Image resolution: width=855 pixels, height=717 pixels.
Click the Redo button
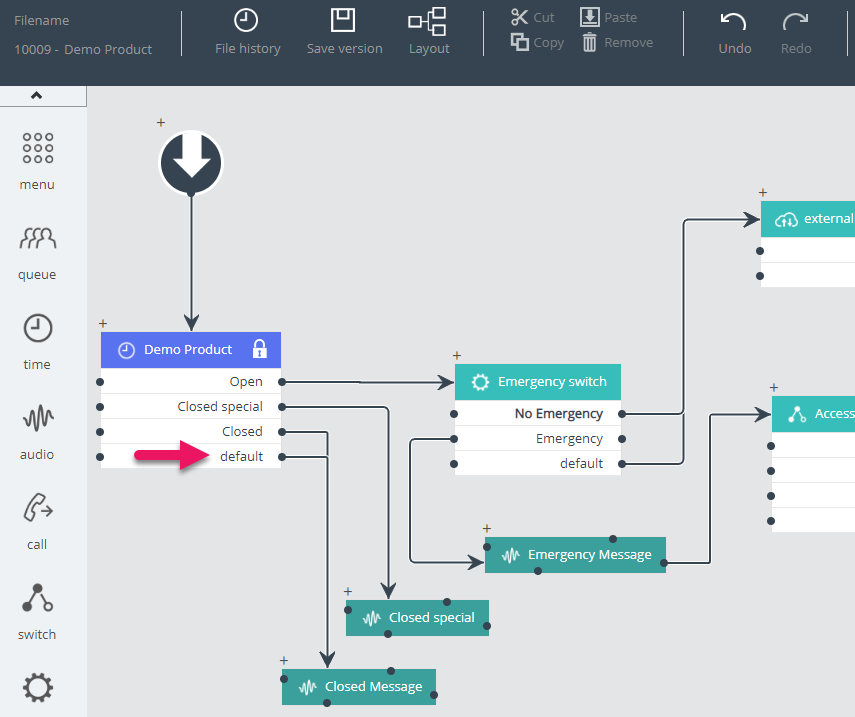(796, 31)
